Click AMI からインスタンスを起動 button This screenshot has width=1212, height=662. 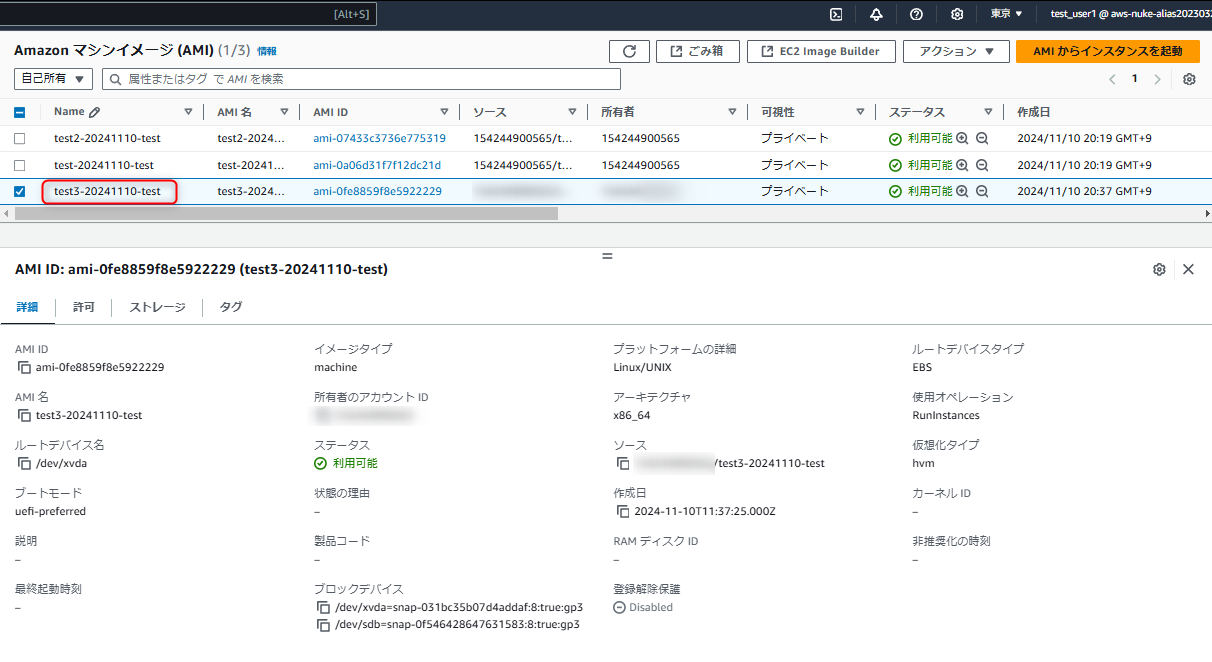click(1107, 51)
